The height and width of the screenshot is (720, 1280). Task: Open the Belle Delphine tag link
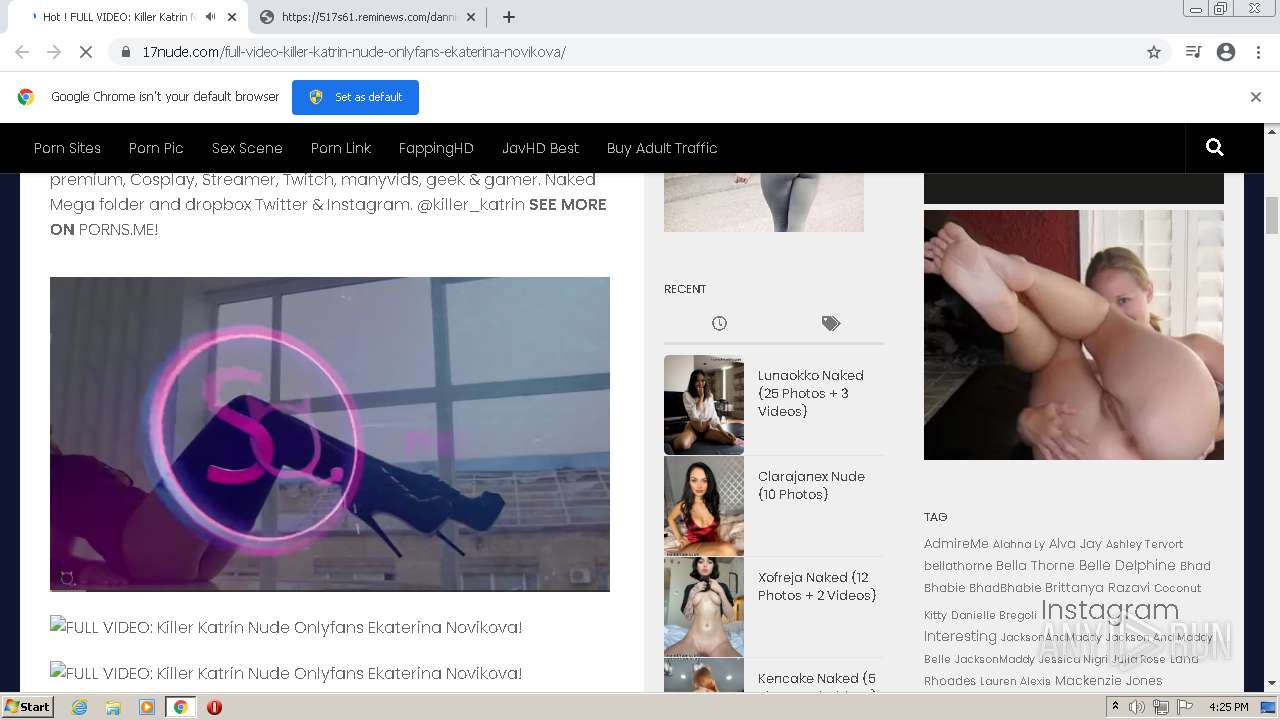[1127, 566]
